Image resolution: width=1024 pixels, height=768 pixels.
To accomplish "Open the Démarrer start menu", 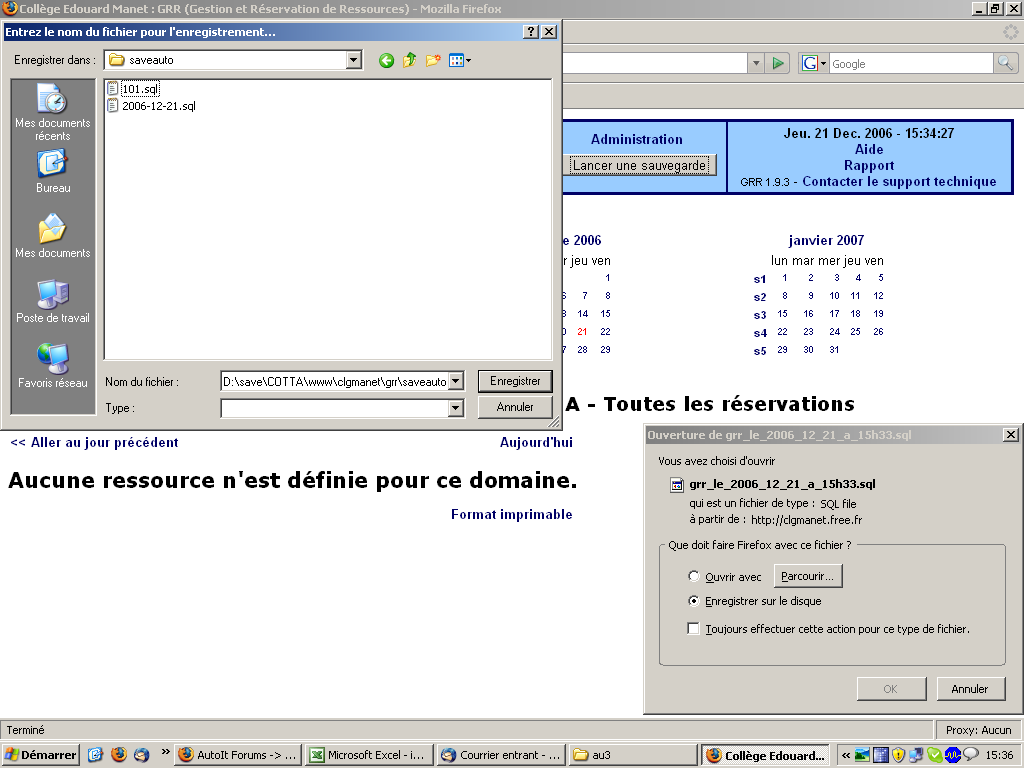I will tap(41, 755).
